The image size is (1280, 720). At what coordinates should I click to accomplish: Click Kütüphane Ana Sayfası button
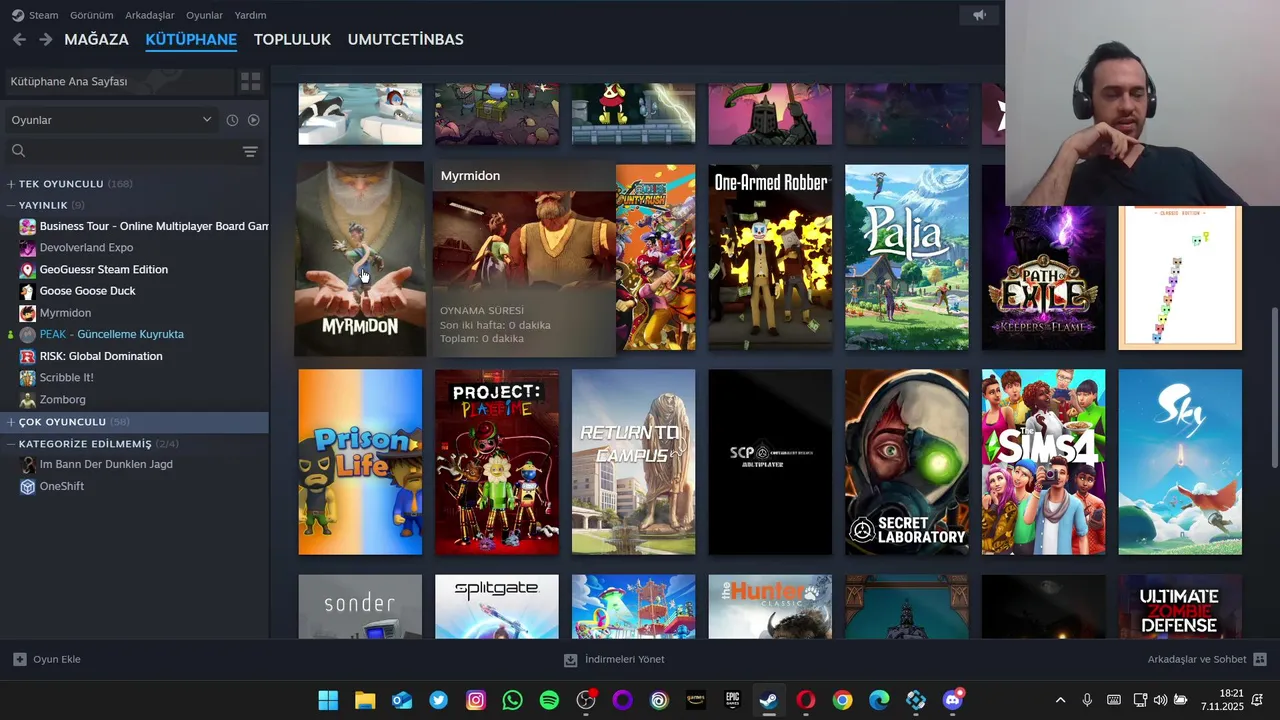click(119, 81)
